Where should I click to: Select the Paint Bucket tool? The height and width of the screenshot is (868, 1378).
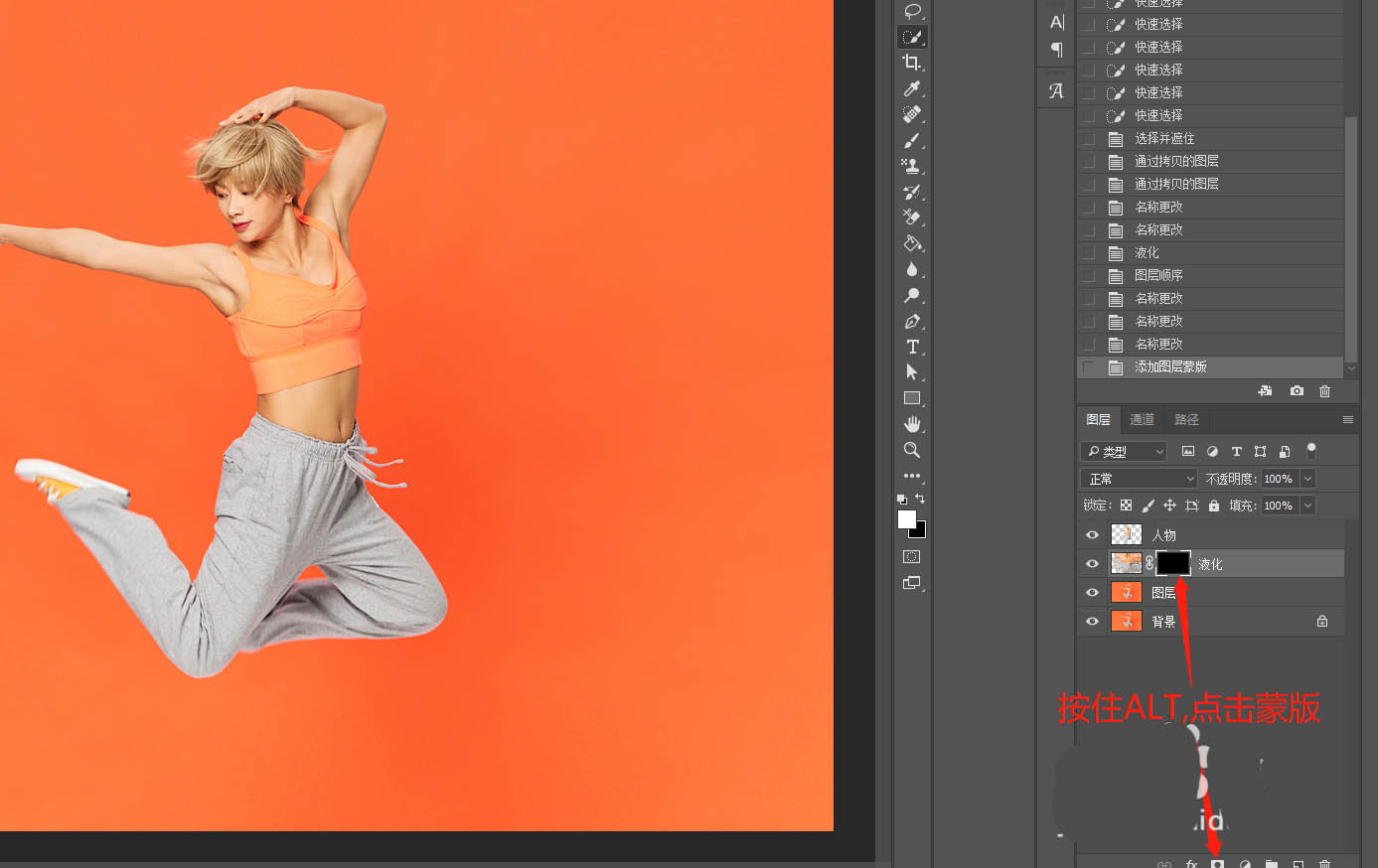[912, 243]
